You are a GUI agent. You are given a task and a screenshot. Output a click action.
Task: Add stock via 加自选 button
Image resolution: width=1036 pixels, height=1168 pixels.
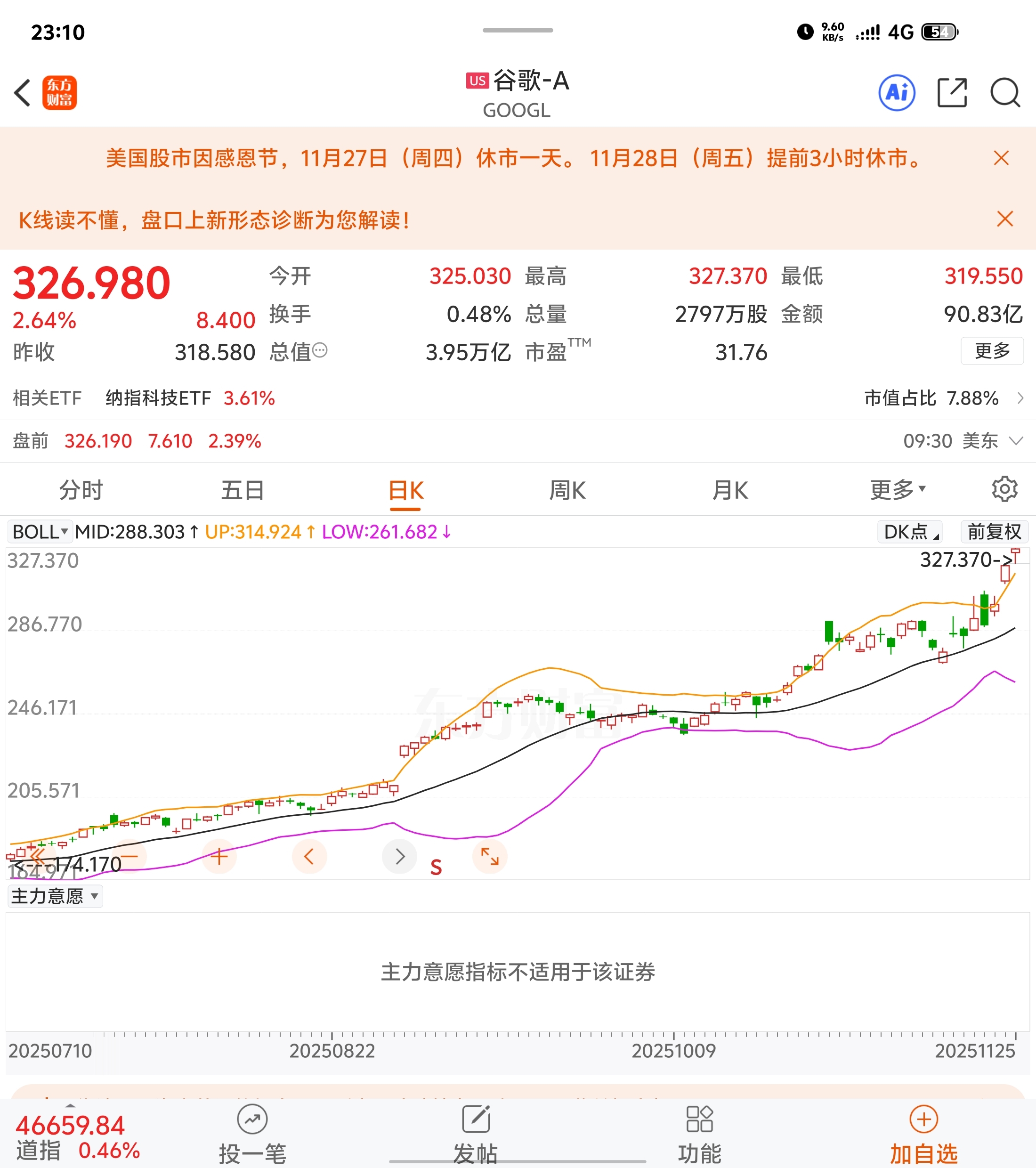pos(923,1135)
